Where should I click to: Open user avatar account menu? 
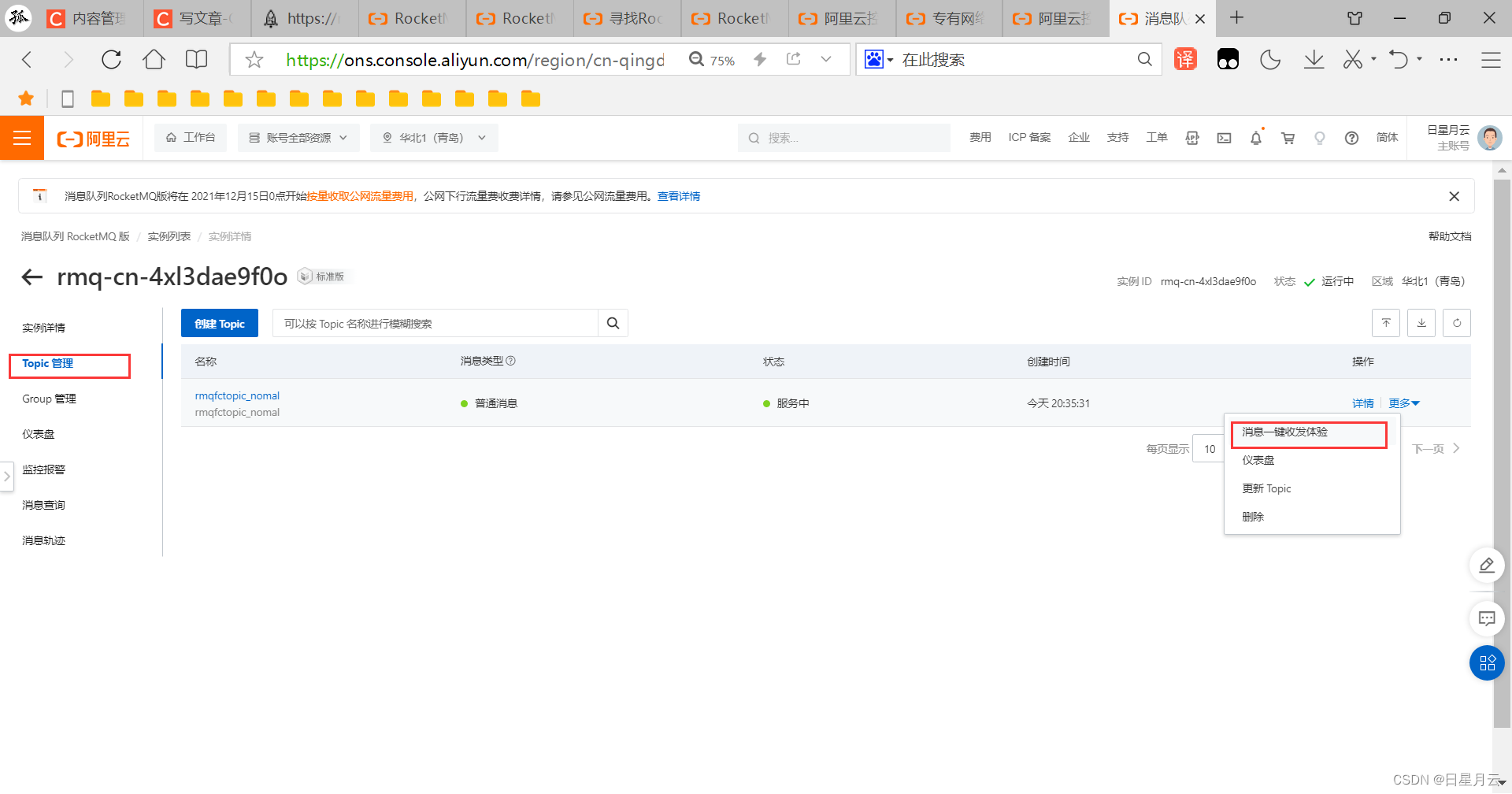pos(1489,138)
